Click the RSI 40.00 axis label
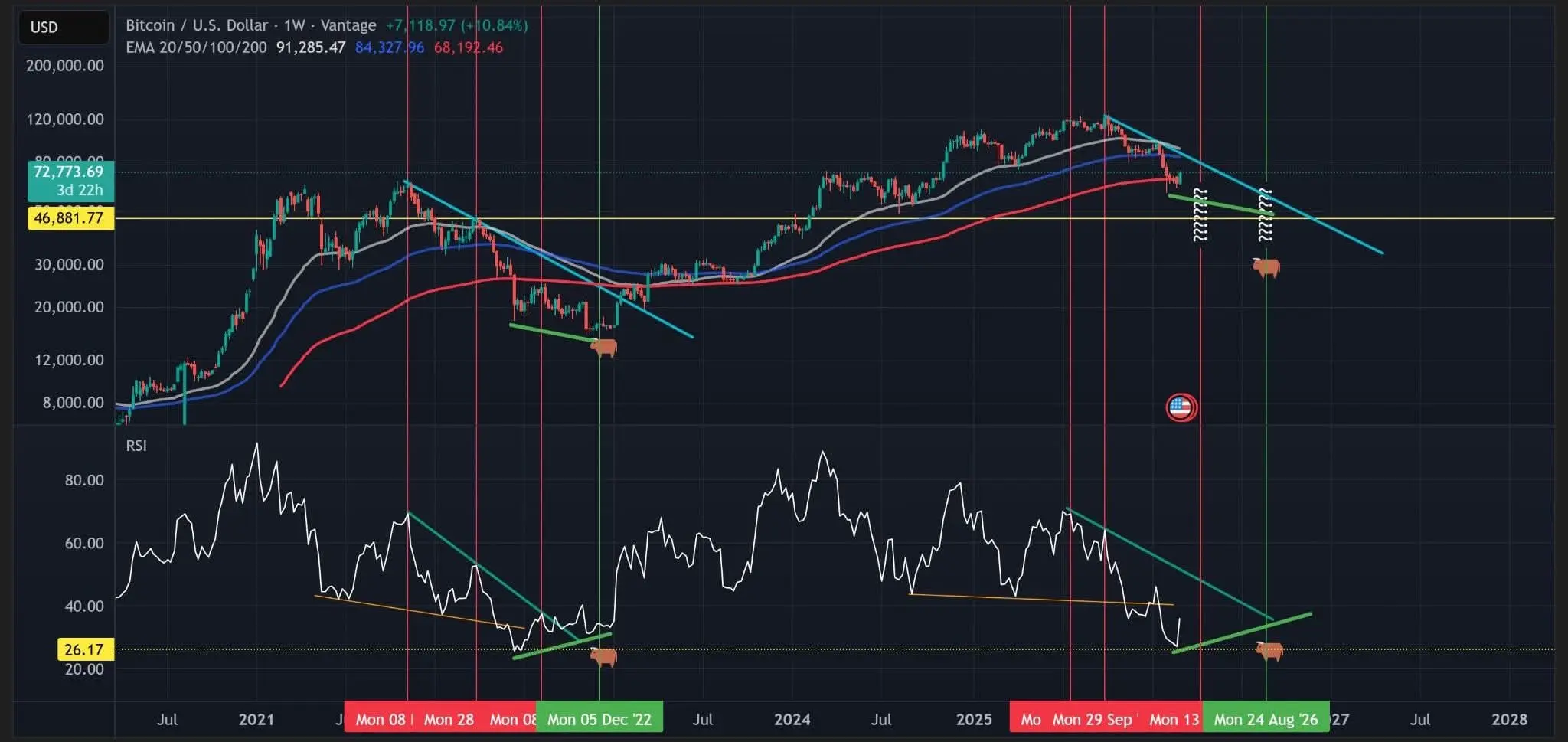Screen dimensions: 1568x742 (x=84, y=606)
